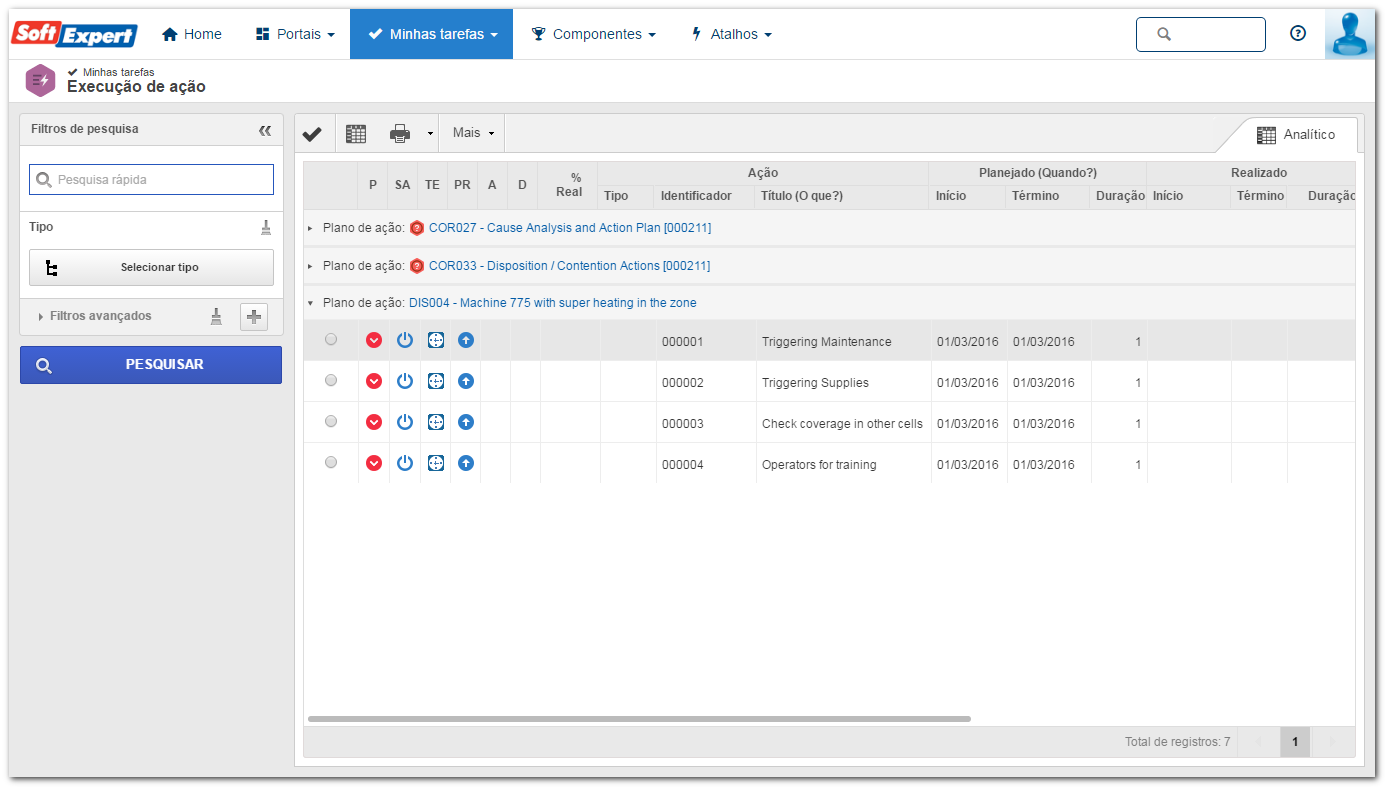The height and width of the screenshot is (787, 1385).
Task: Open DIS004 Machine 775 super heating link
Action: (553, 303)
